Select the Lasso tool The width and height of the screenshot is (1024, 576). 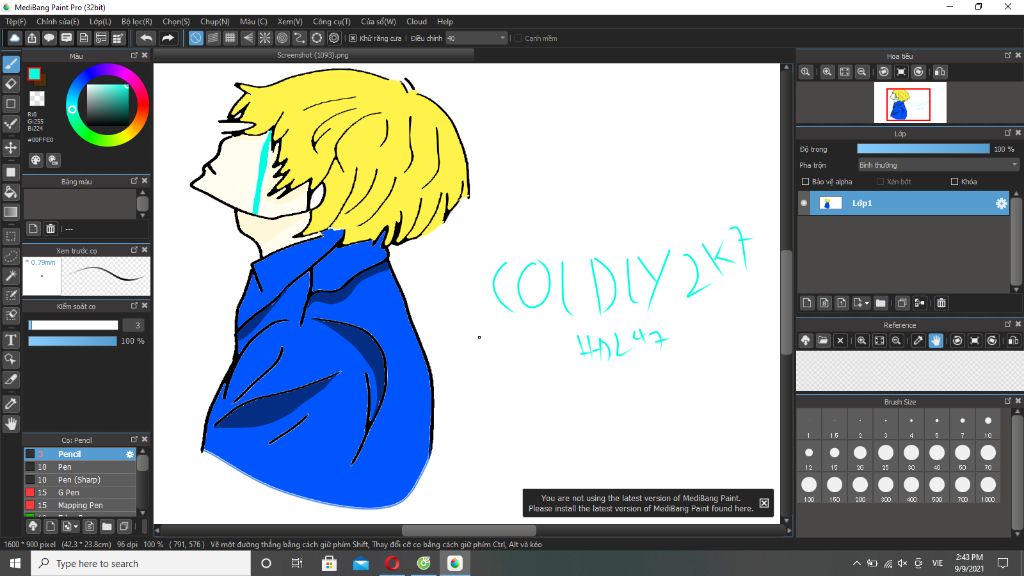pyautogui.click(x=11, y=256)
